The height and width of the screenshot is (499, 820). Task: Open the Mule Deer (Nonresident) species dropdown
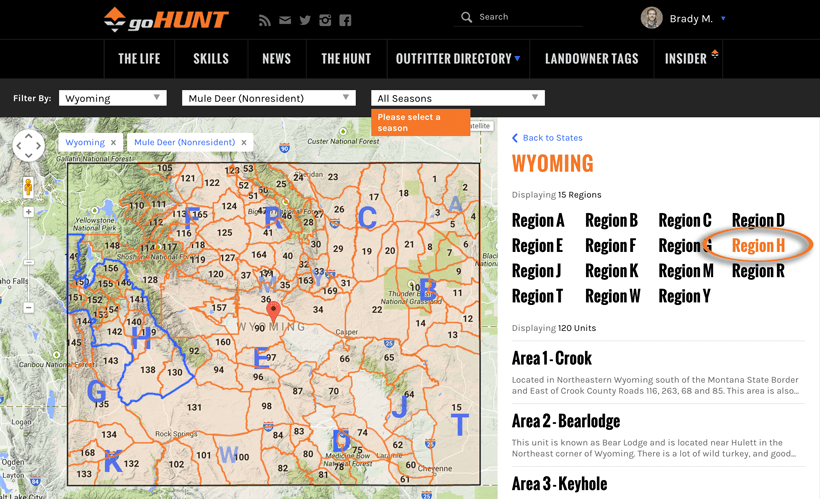(269, 98)
